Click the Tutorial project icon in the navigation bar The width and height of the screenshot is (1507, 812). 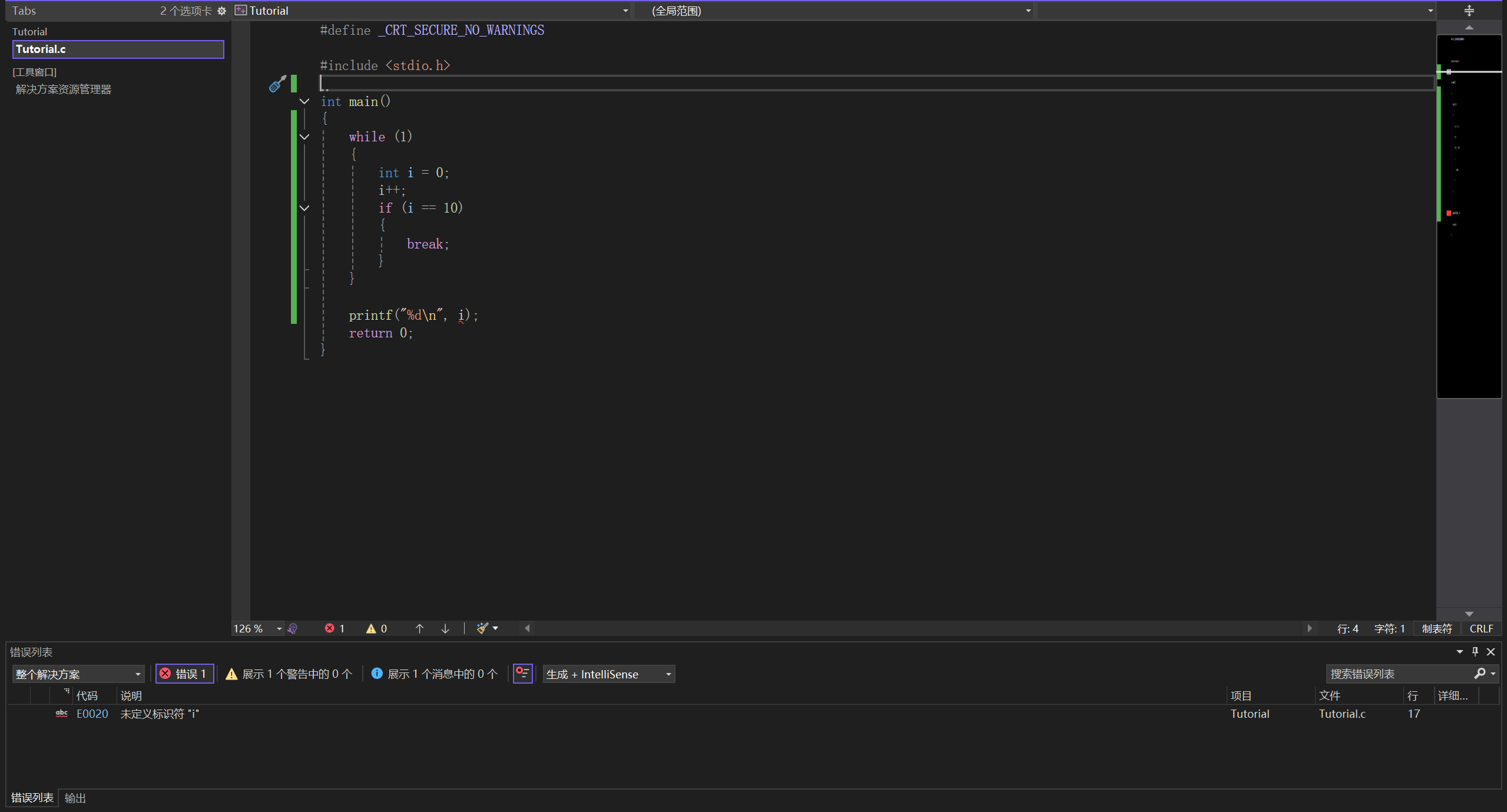click(x=241, y=11)
